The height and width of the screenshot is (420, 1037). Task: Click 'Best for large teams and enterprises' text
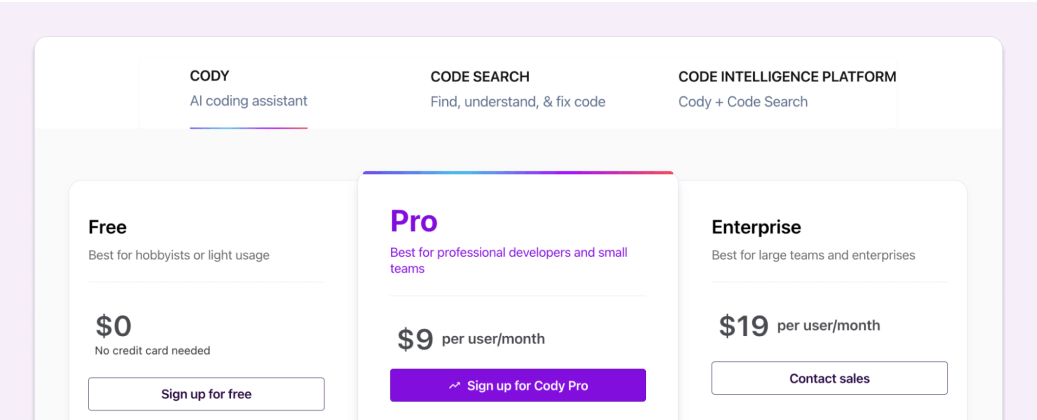(x=813, y=255)
